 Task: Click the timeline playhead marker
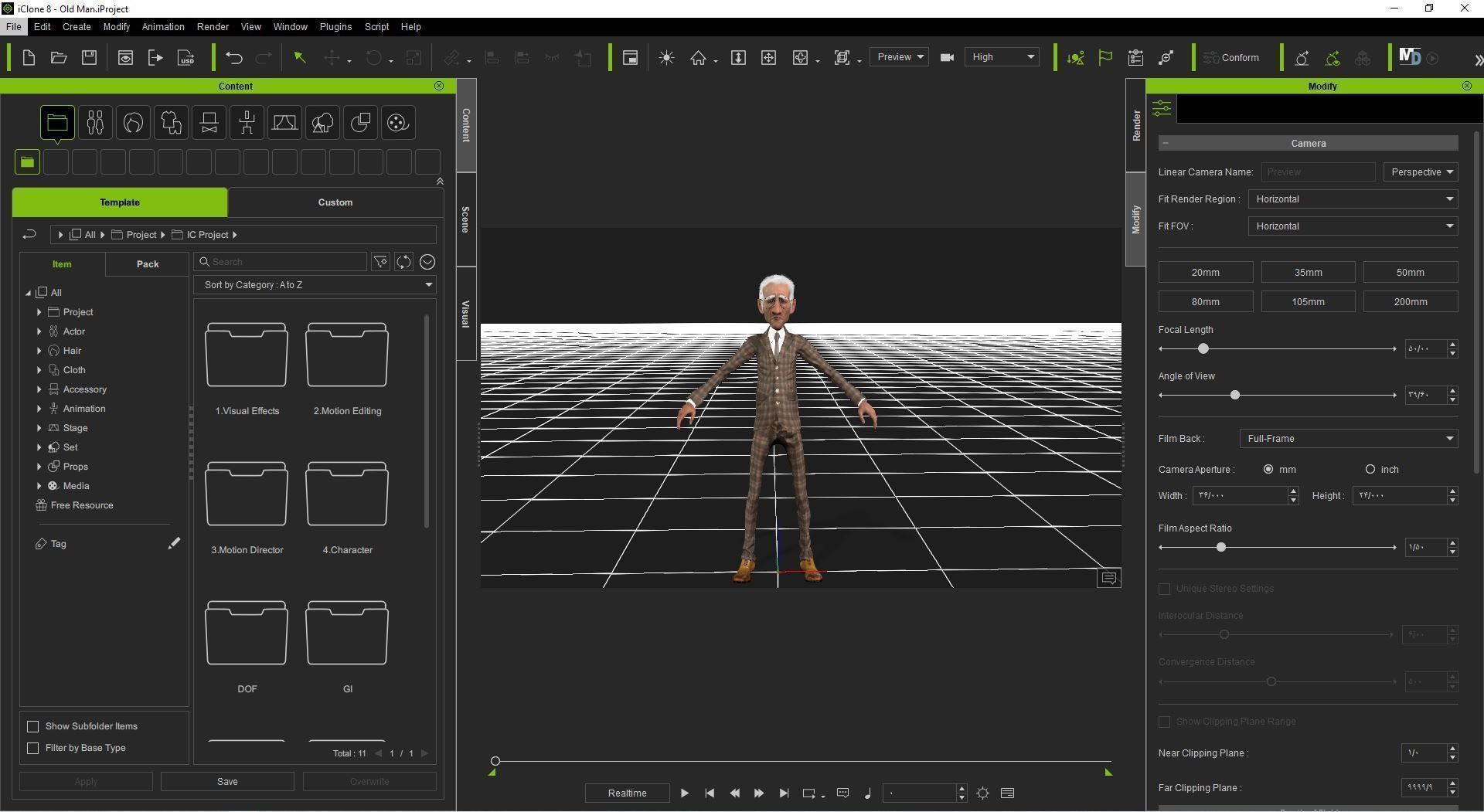click(495, 761)
